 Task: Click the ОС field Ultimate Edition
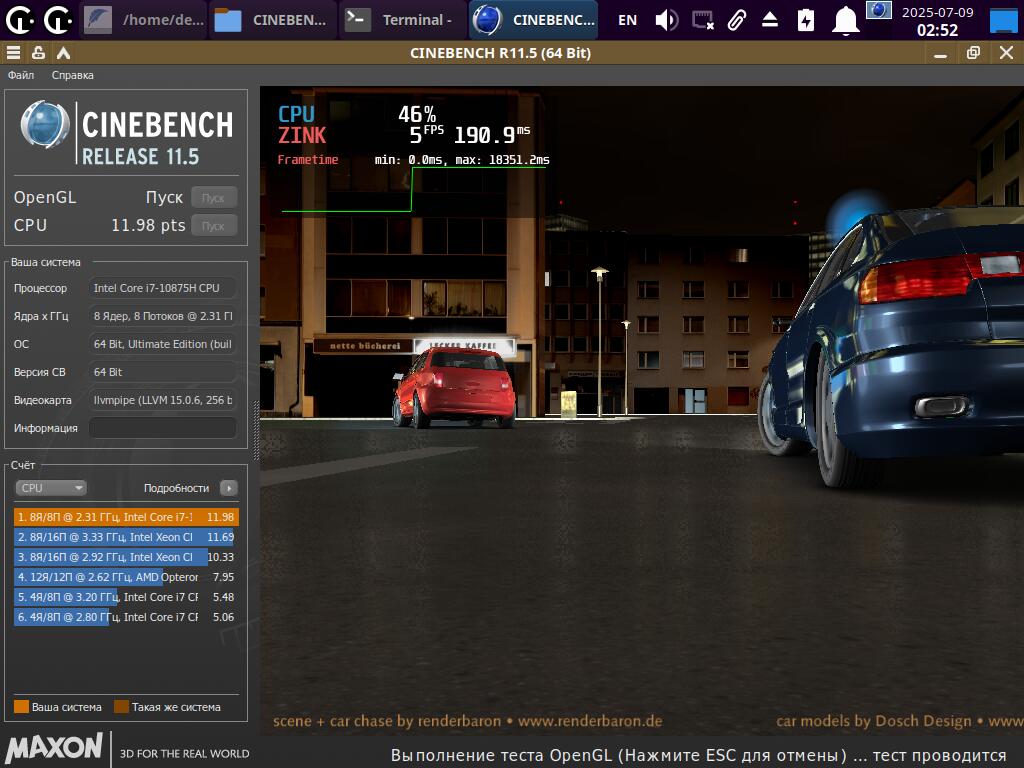point(162,344)
